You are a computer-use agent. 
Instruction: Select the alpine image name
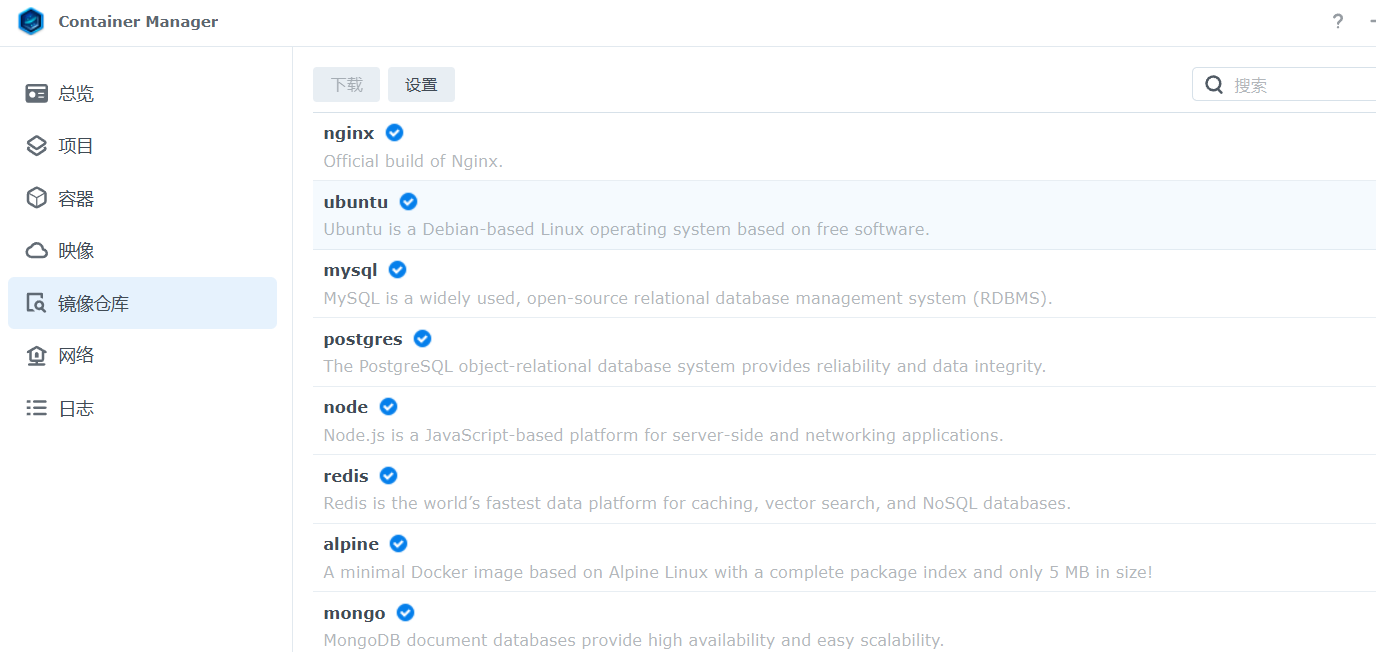point(351,544)
